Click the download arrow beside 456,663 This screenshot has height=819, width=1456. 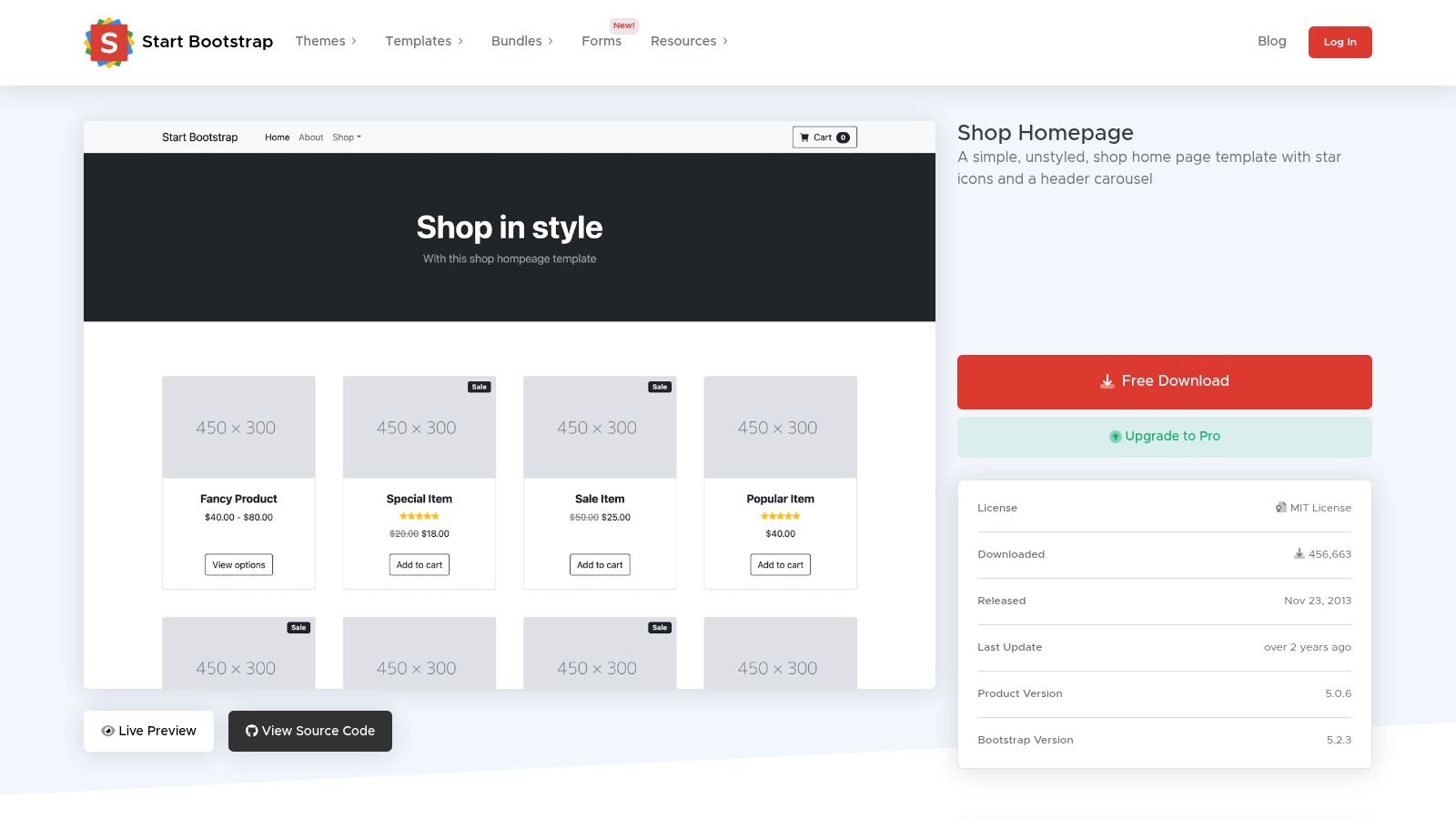(1299, 554)
